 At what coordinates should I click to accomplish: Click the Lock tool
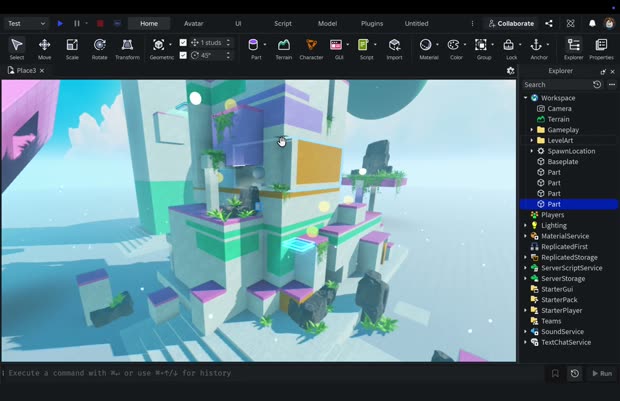508,45
